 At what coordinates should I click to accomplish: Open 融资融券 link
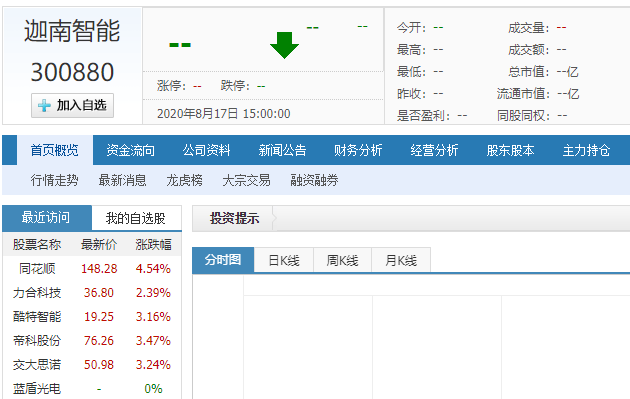click(315, 180)
